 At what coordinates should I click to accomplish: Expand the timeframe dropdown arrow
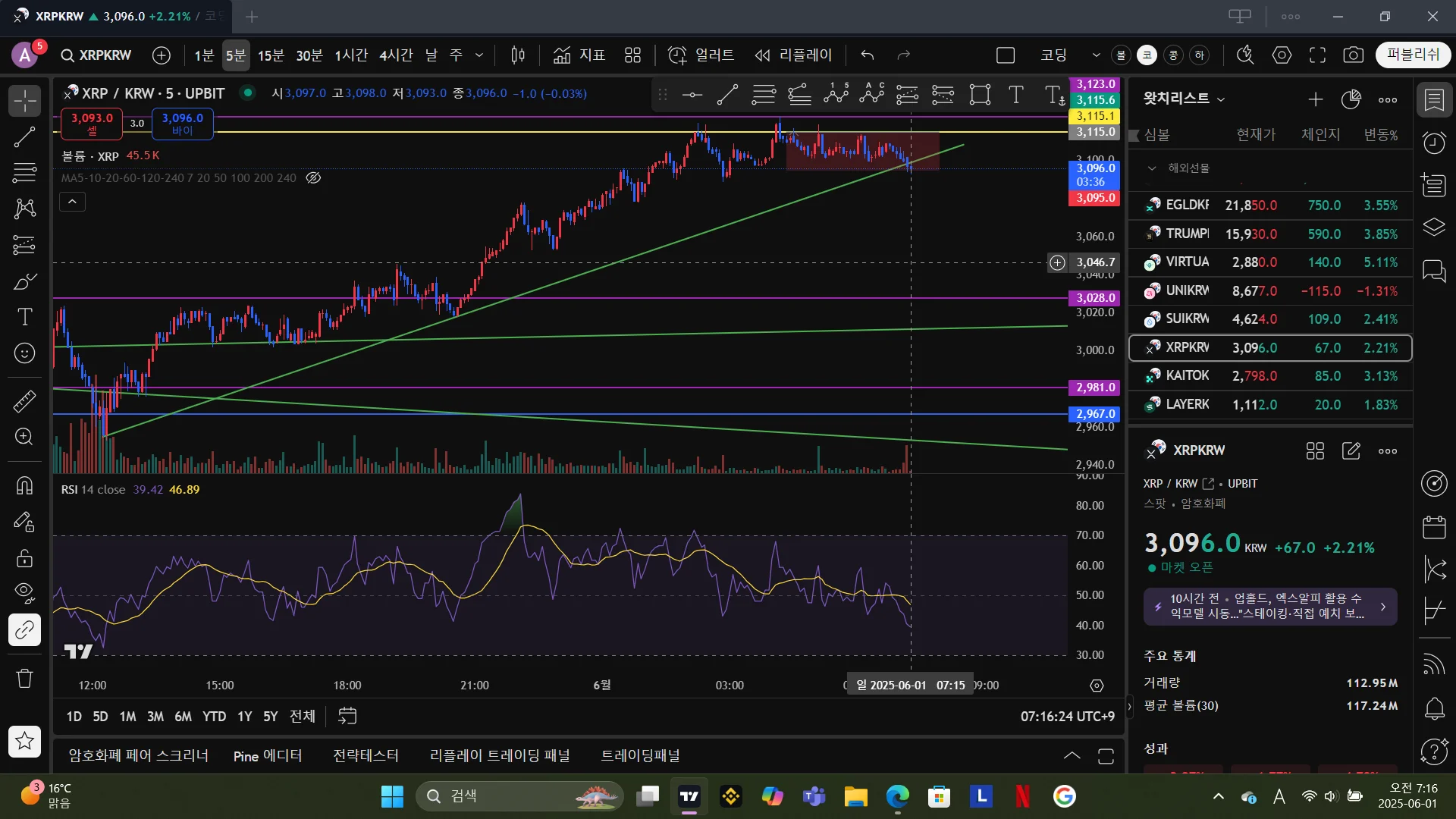coord(479,55)
